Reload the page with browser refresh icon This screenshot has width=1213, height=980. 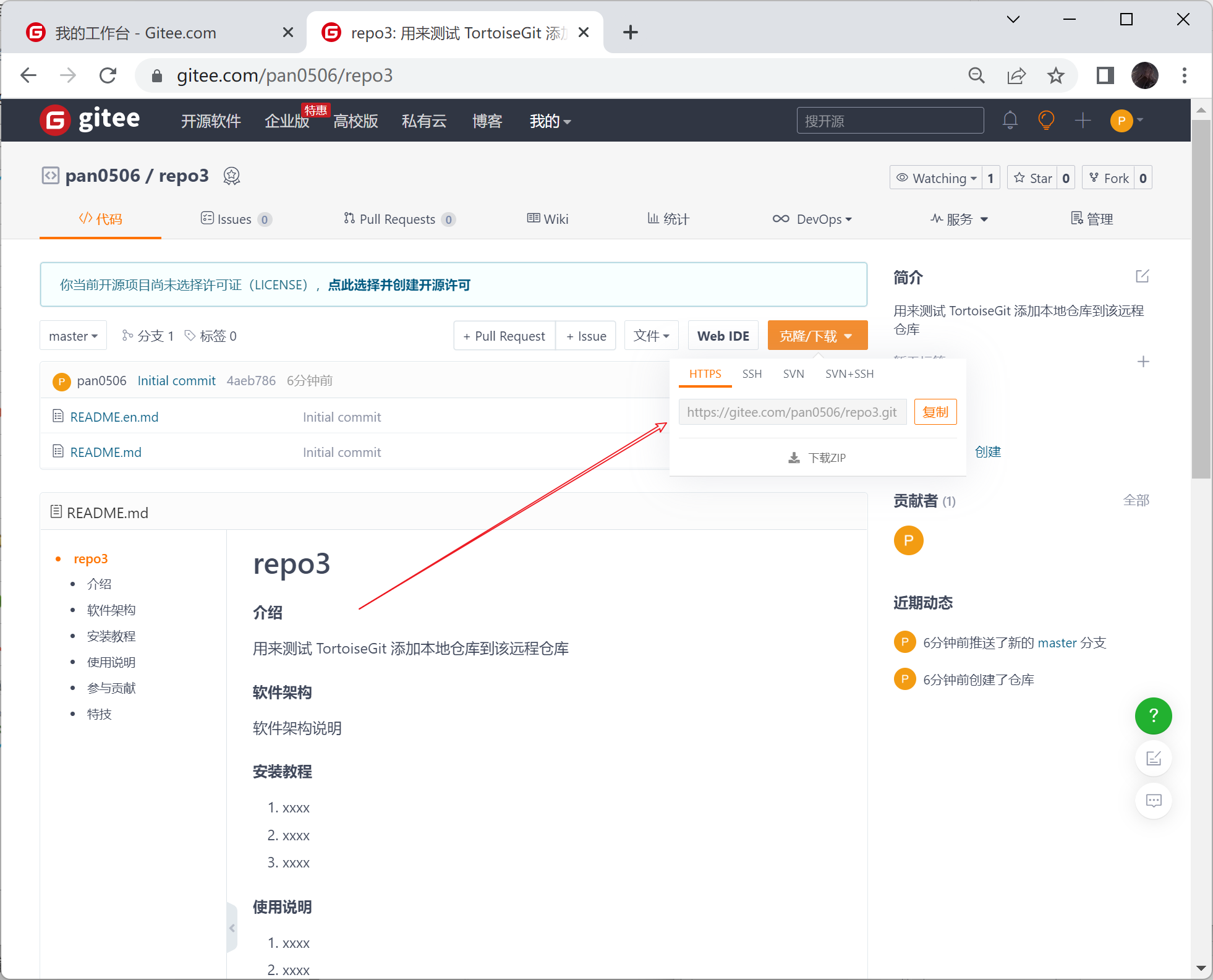pyautogui.click(x=108, y=75)
